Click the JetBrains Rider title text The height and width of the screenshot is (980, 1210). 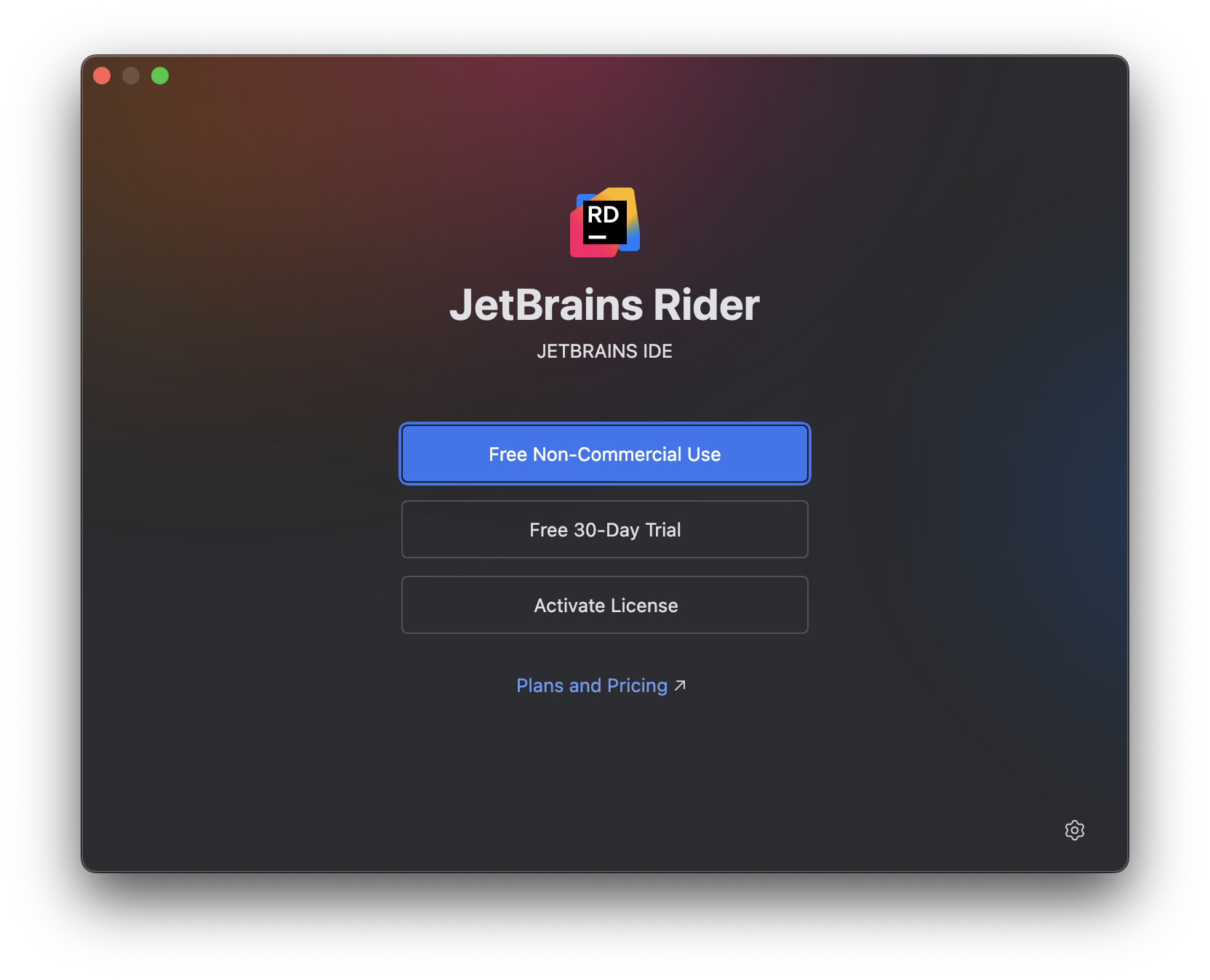click(x=604, y=305)
